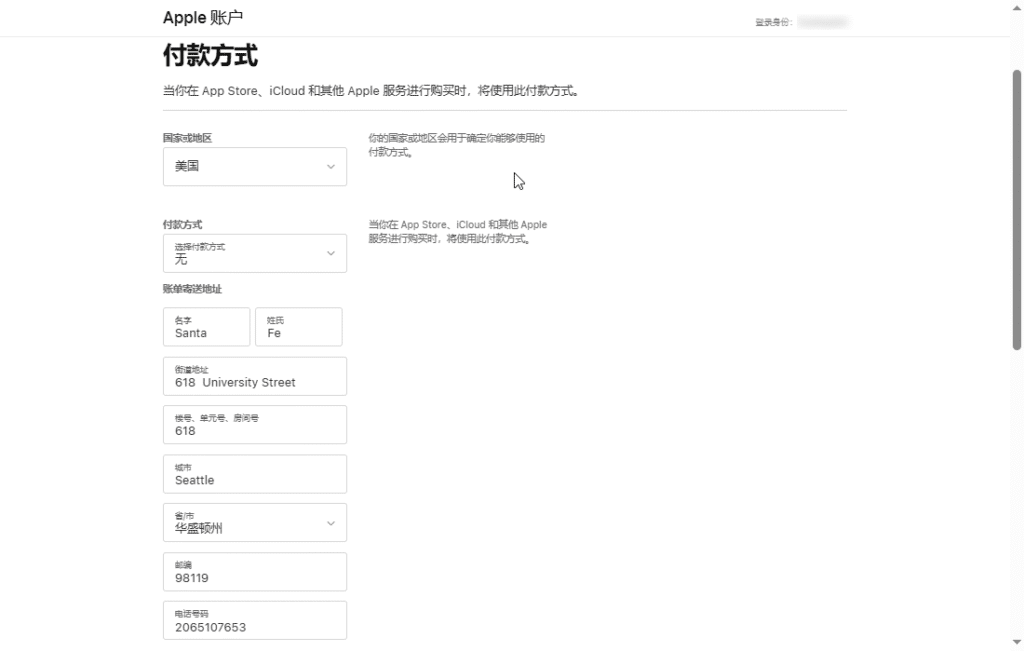The height and width of the screenshot is (651, 1024).
Task: Expand the 选择付款方式 dropdown showing 无
Action: tap(254, 254)
